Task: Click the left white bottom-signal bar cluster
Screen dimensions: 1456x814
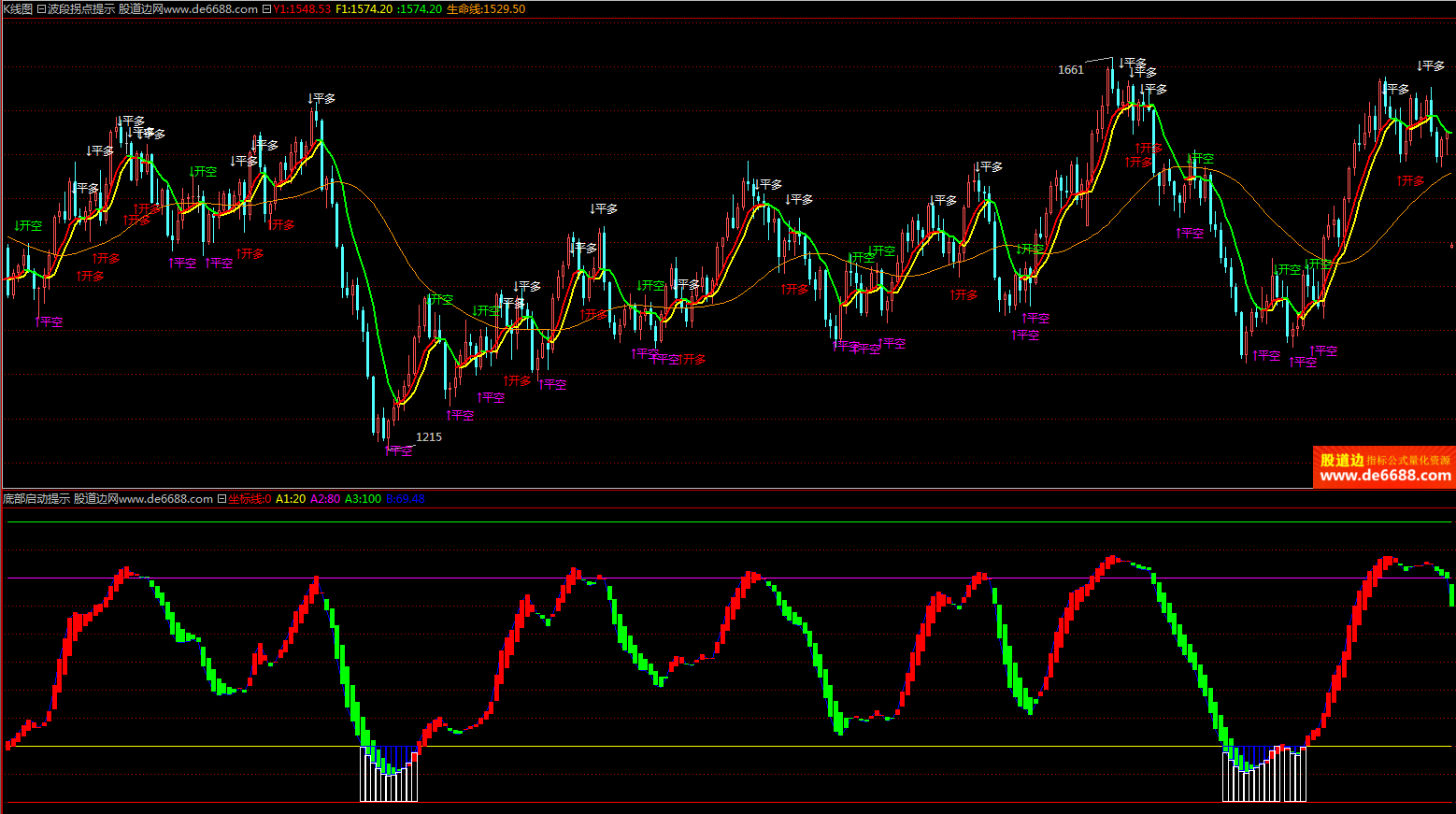Action: click(389, 776)
